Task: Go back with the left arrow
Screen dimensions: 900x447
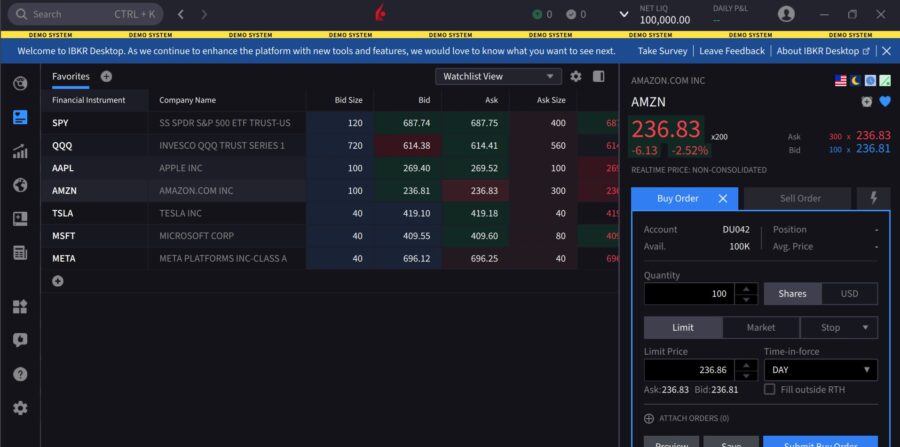Action: pos(180,14)
